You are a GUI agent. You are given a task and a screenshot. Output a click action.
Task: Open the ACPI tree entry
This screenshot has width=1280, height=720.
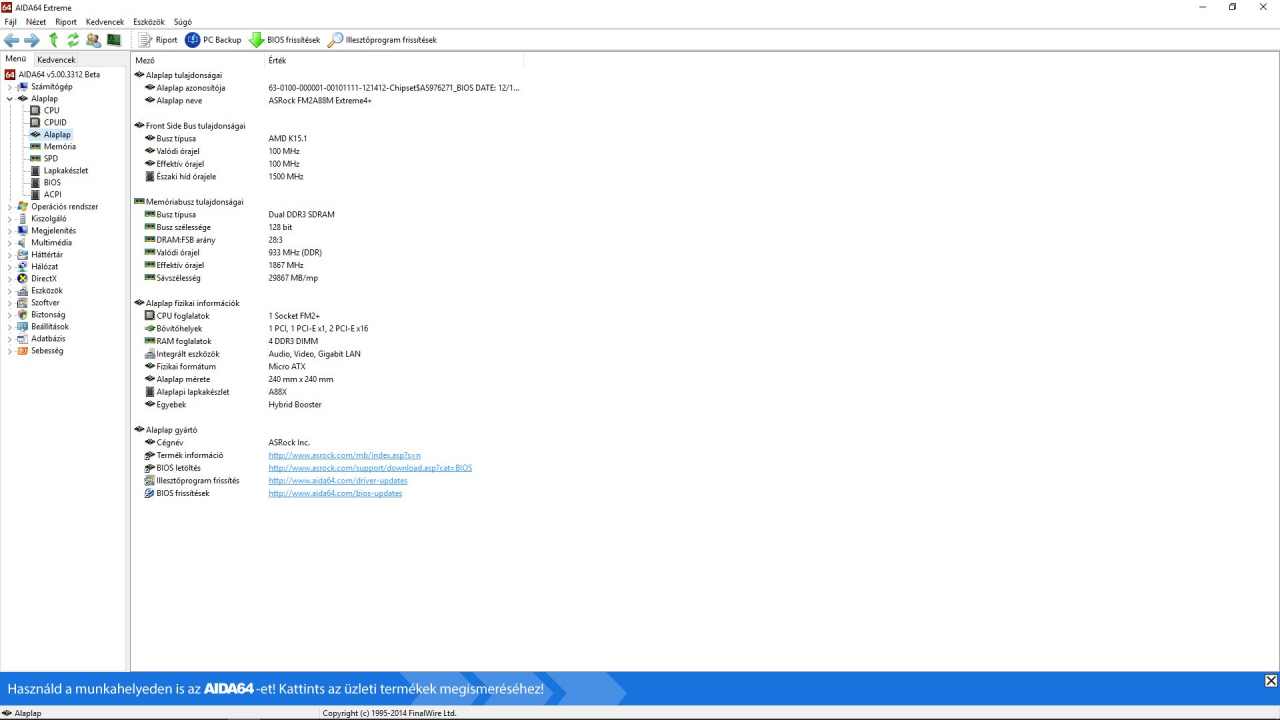(x=52, y=194)
